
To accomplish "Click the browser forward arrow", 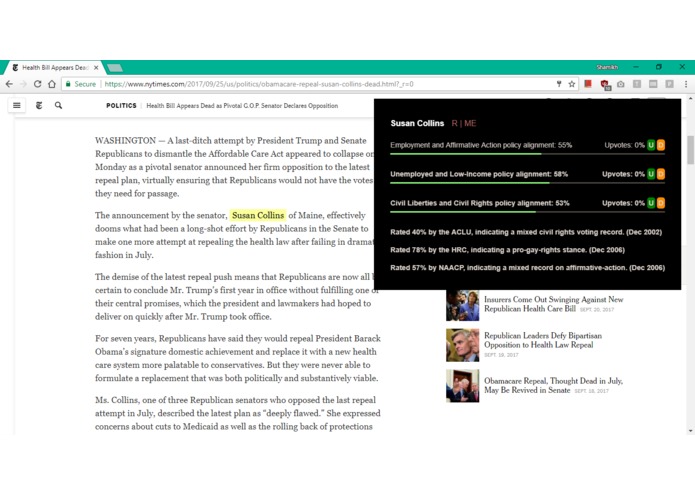I will [23, 84].
